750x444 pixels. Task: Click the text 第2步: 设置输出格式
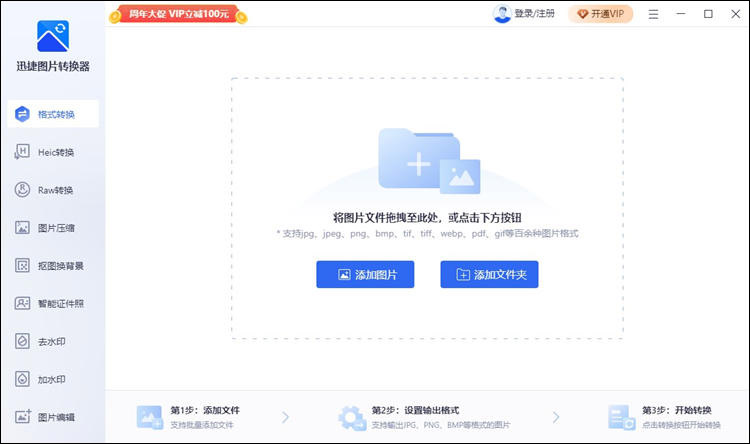pyautogui.click(x=415, y=410)
